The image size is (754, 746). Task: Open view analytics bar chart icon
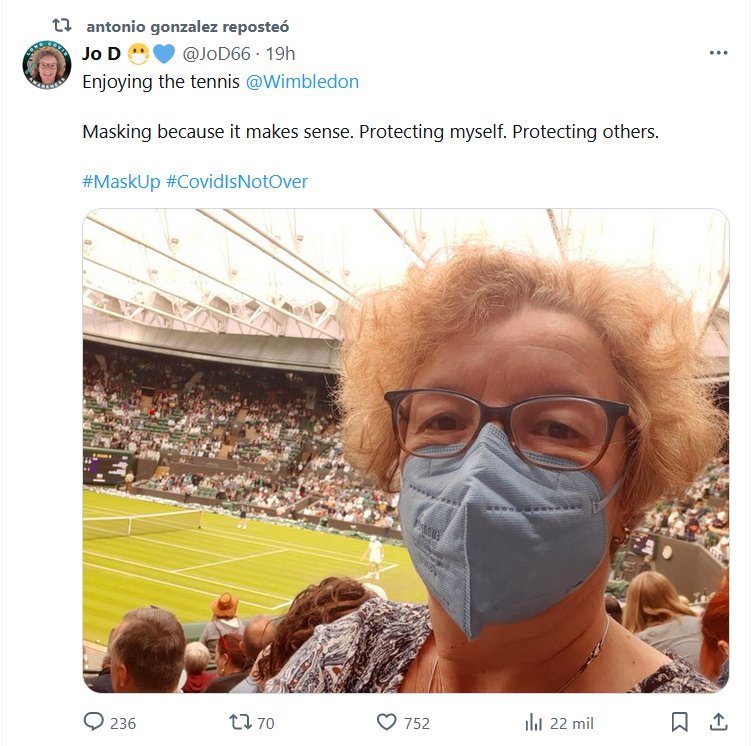pos(534,722)
